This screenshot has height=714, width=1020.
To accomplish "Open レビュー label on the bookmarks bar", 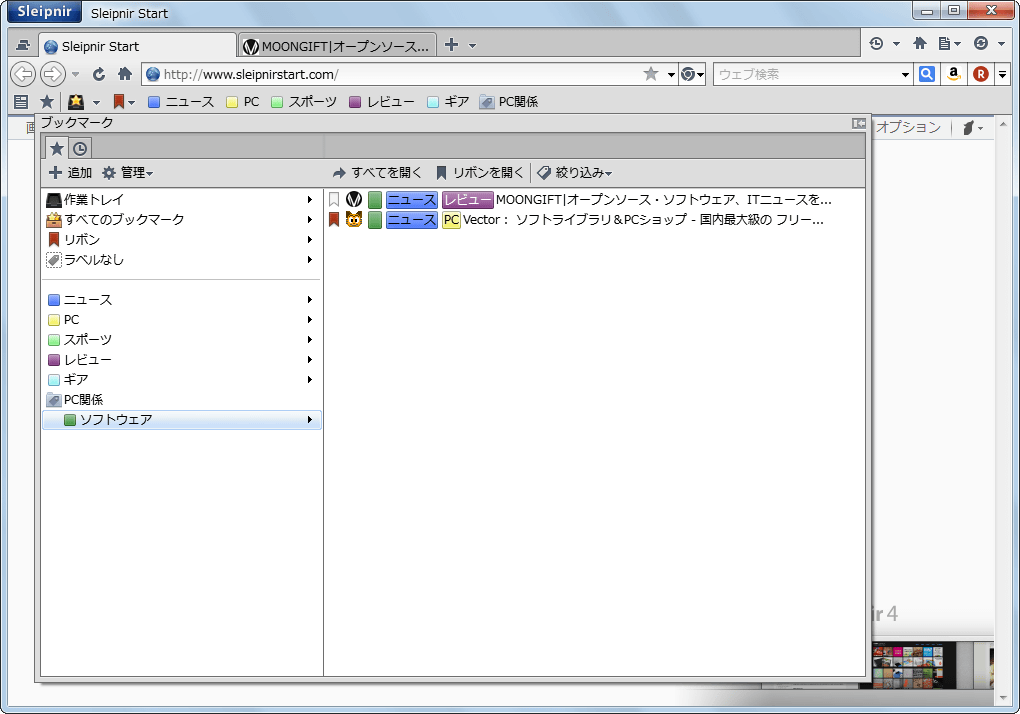I will (382, 101).
